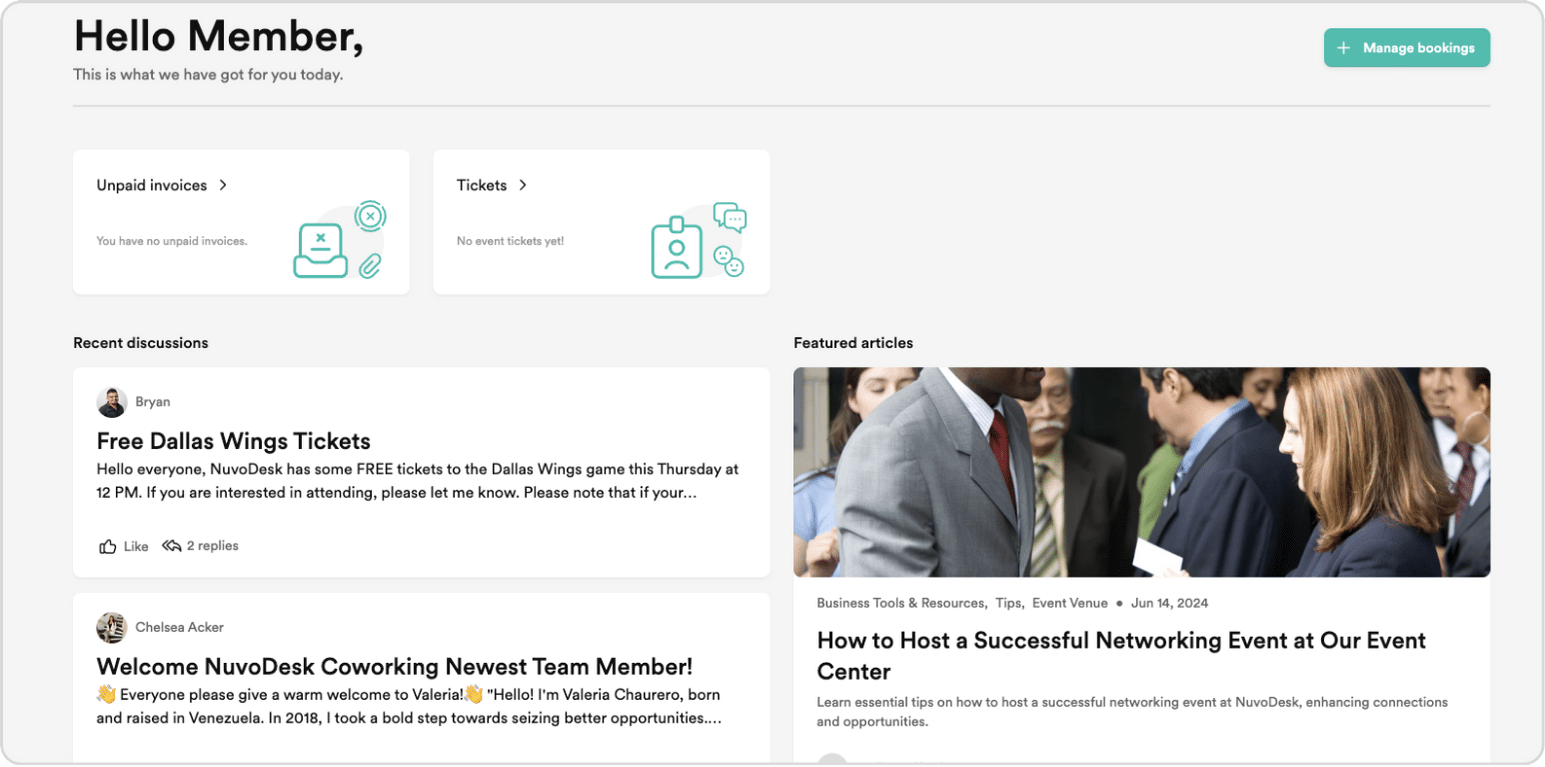Open the networking event featured article image
The width and height of the screenshot is (1545, 767).
[x=1142, y=472]
